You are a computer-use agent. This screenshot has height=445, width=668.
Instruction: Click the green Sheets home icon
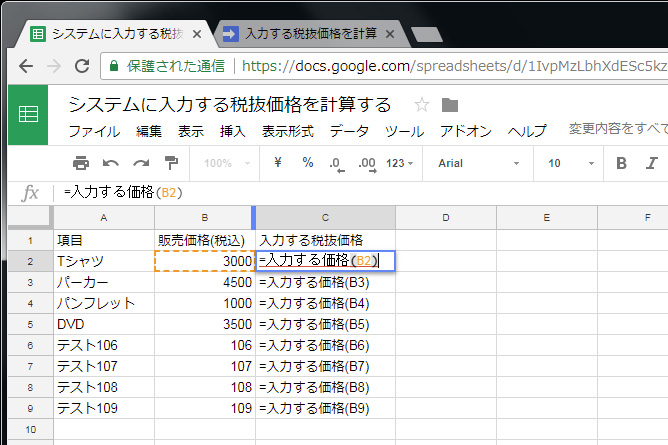(28, 115)
